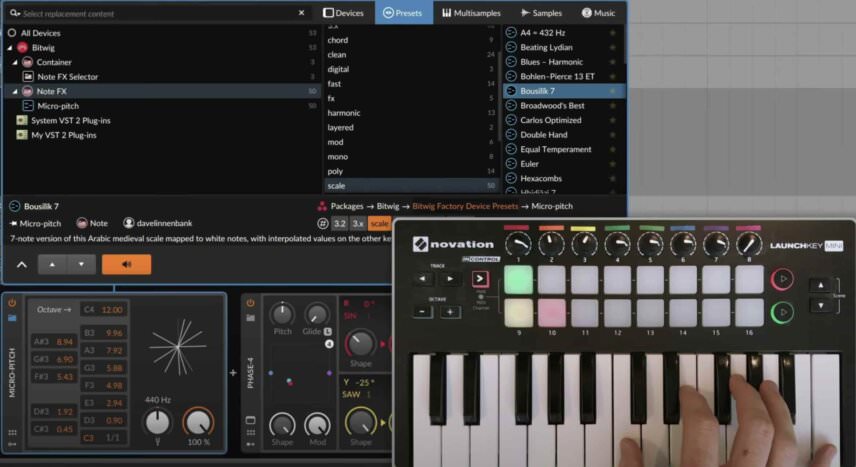Toggle the Phase-4 device power button
This screenshot has height=467, width=856.
[250, 303]
